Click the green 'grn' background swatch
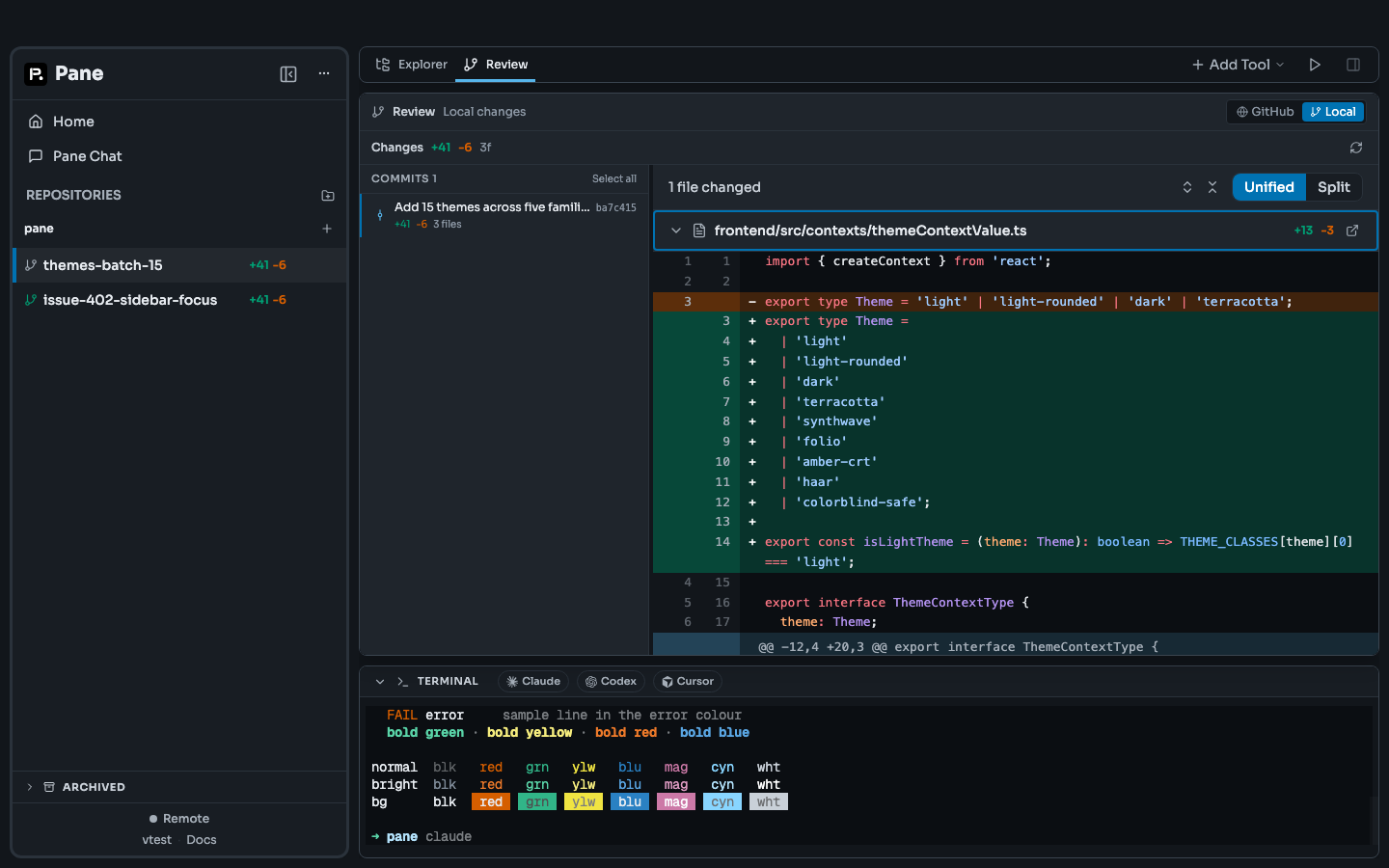Image resolution: width=1389 pixels, height=868 pixels. [537, 802]
